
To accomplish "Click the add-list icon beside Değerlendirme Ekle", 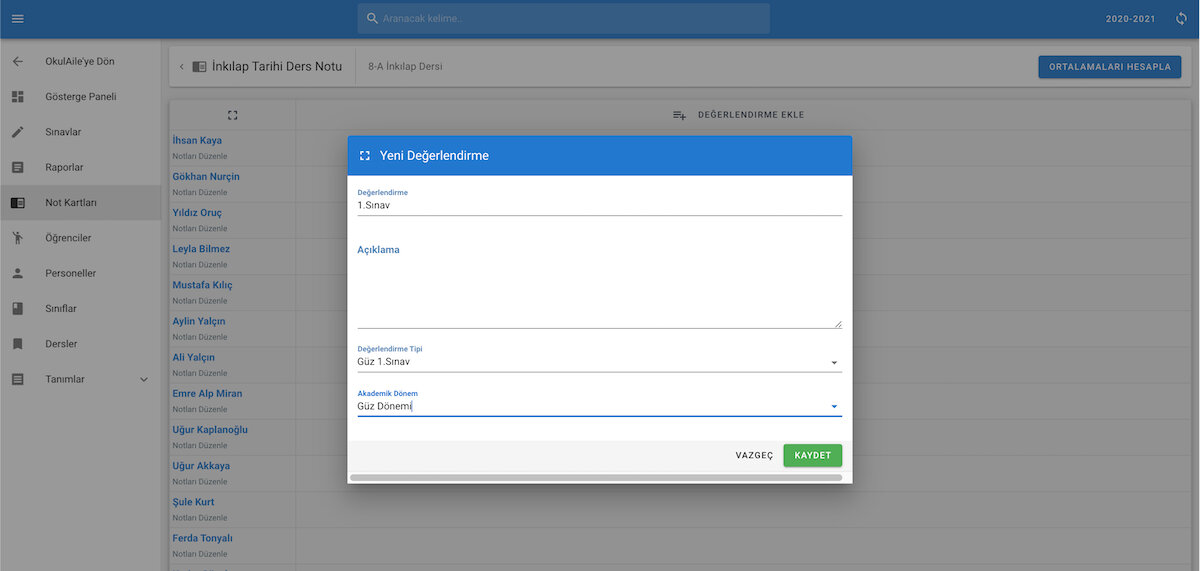I will click(x=679, y=115).
